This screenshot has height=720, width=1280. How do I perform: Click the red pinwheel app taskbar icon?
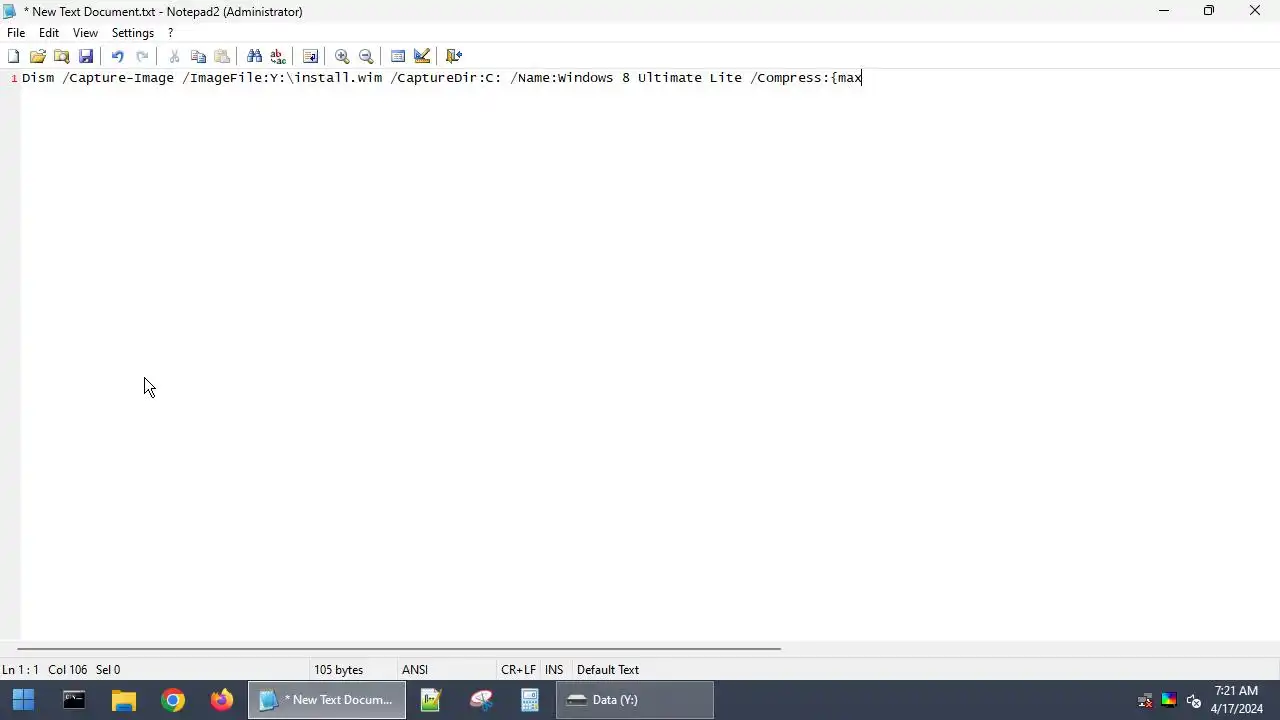481,700
